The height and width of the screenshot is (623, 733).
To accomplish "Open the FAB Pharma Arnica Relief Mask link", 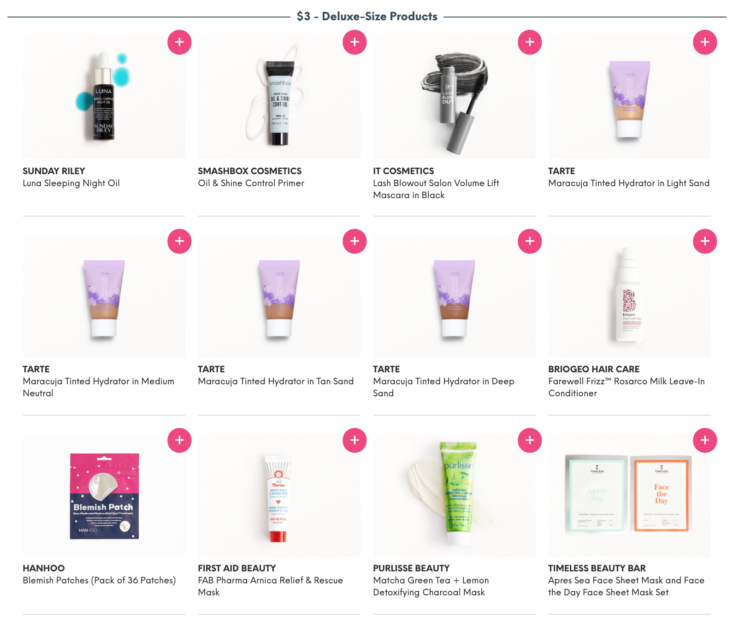I will click(270, 586).
